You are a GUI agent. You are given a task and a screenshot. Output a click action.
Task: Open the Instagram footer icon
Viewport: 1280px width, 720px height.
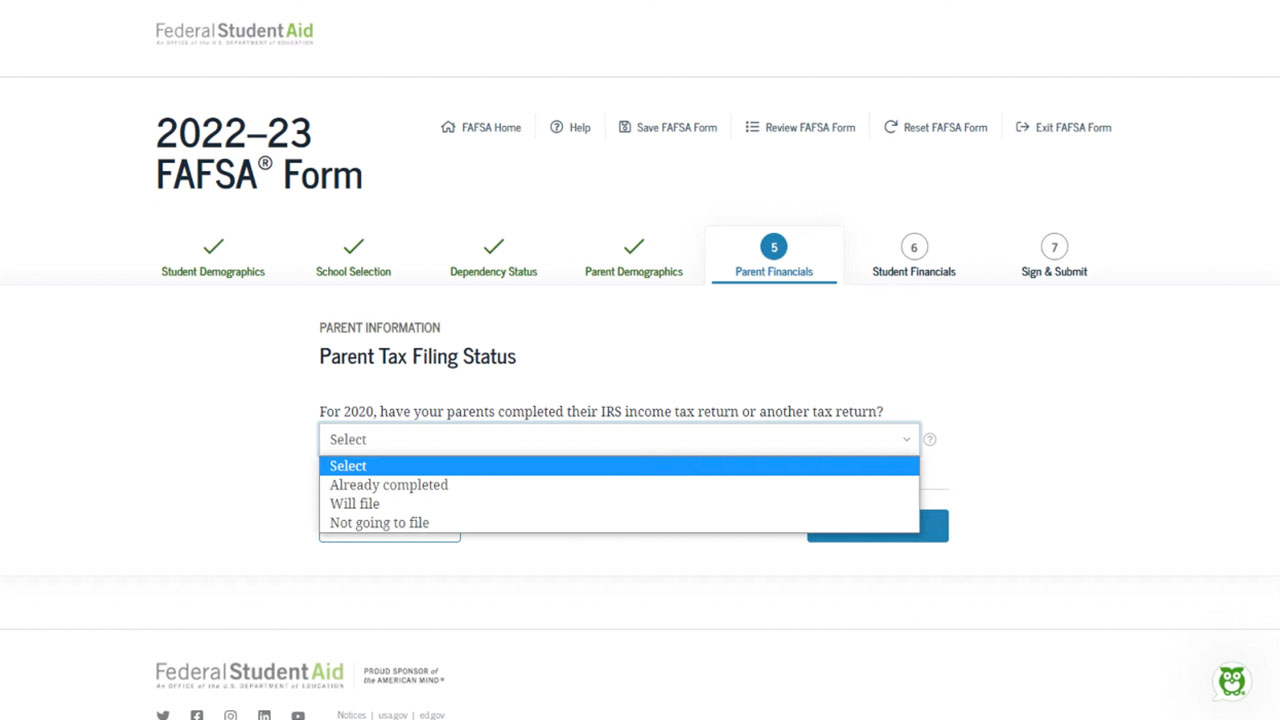coord(230,714)
